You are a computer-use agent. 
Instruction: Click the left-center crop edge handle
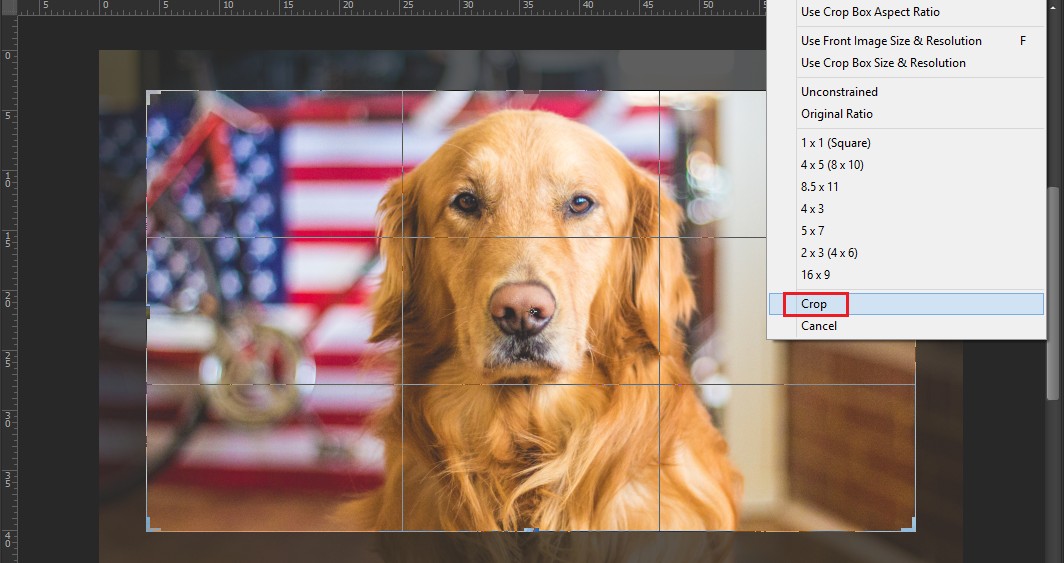click(148, 312)
